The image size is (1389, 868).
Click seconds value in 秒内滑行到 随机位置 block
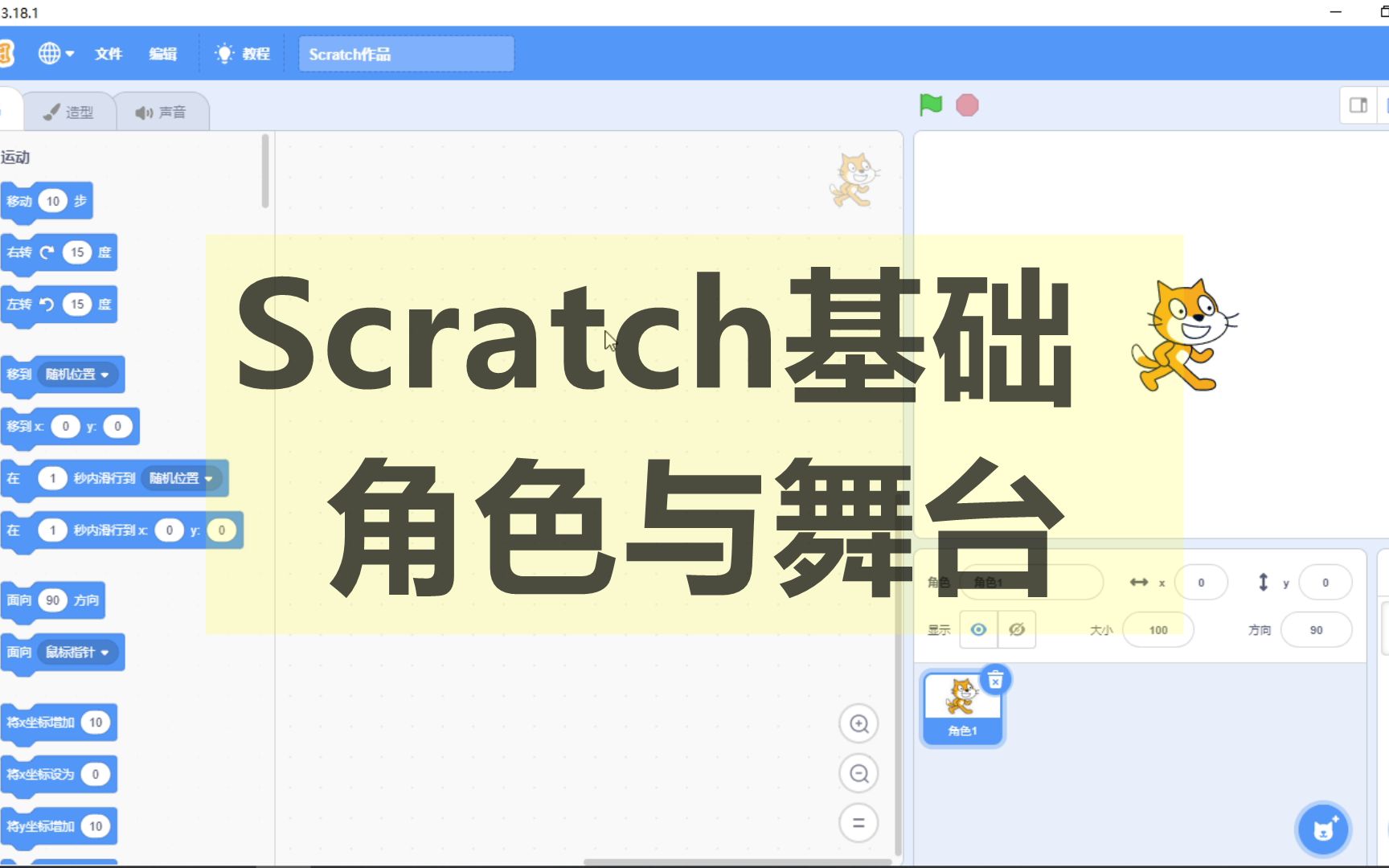(52, 478)
